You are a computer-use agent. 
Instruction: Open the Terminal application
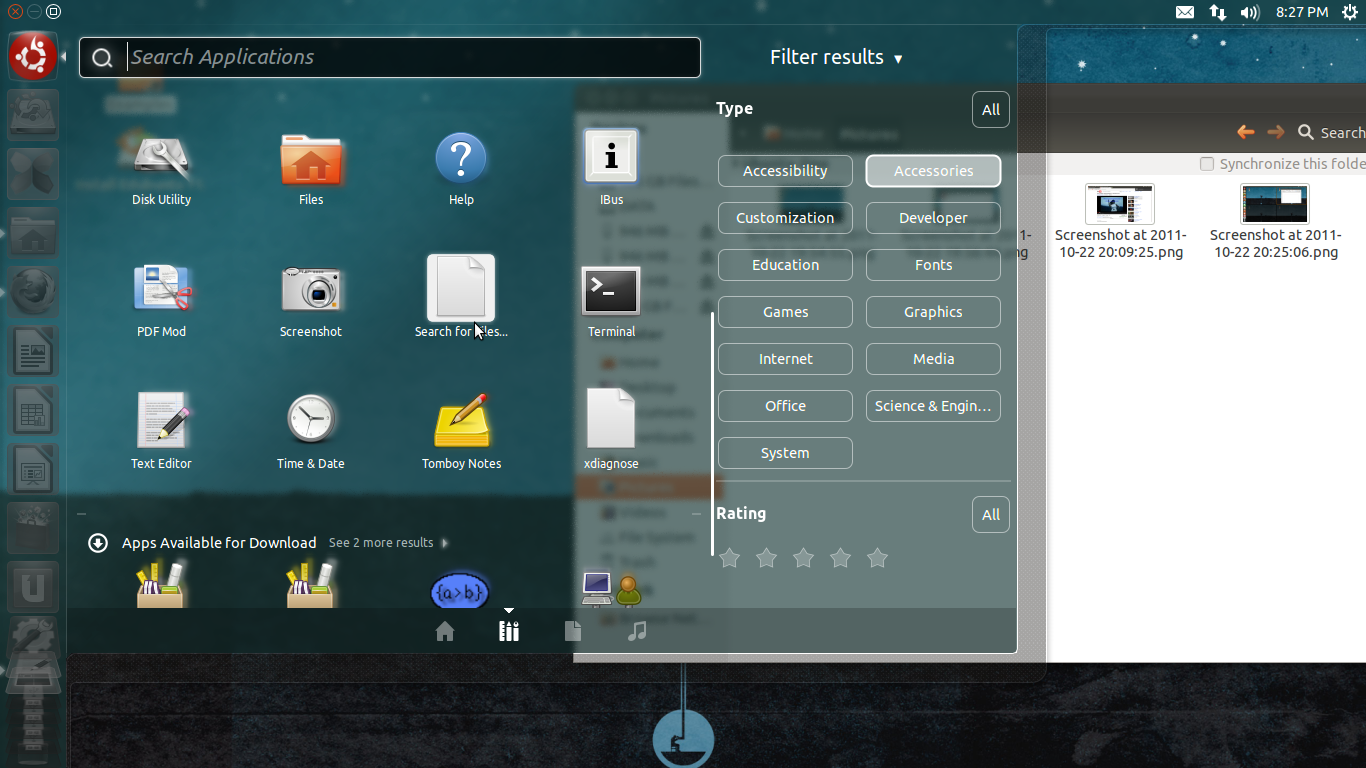pos(611,291)
